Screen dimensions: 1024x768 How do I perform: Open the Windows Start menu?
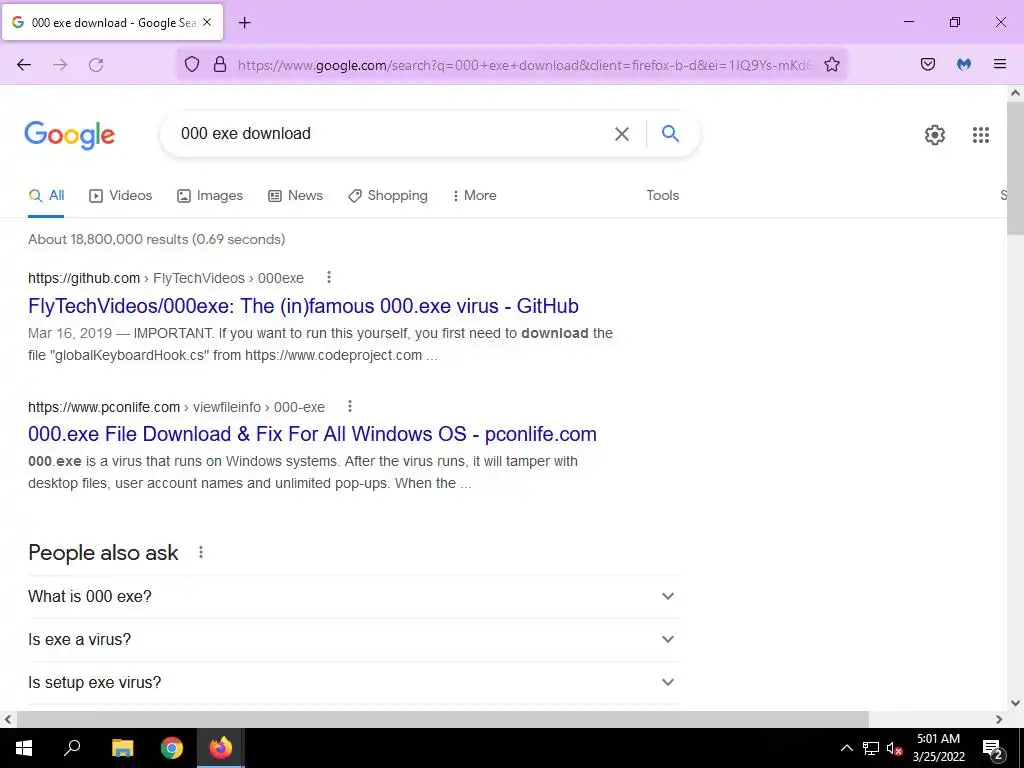[x=24, y=748]
